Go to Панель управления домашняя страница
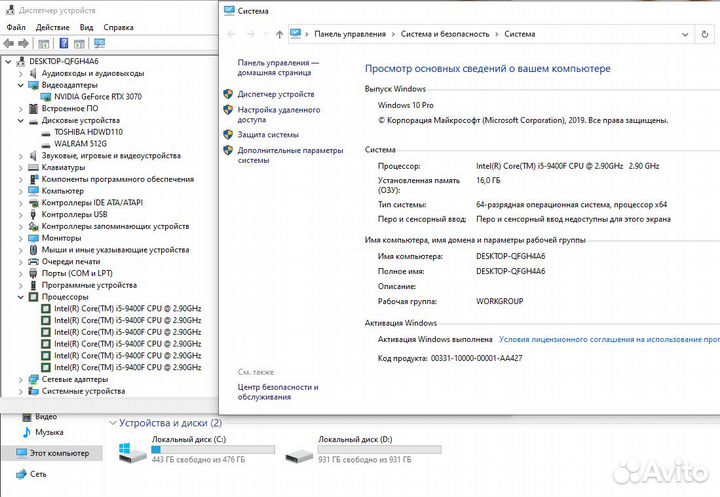This screenshot has height=497, width=720. tap(278, 68)
